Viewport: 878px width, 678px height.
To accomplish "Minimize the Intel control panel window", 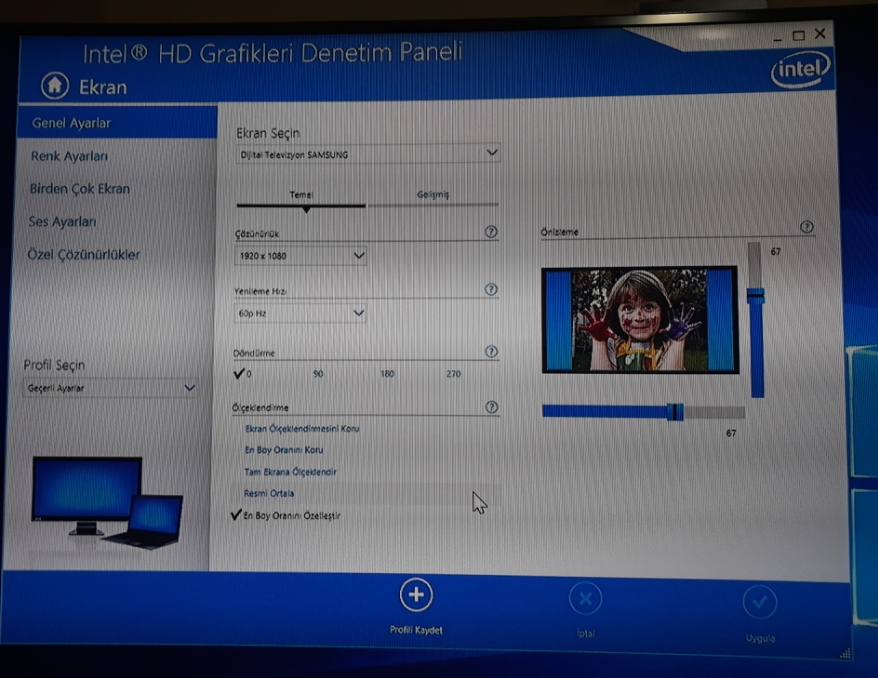I will [777, 38].
